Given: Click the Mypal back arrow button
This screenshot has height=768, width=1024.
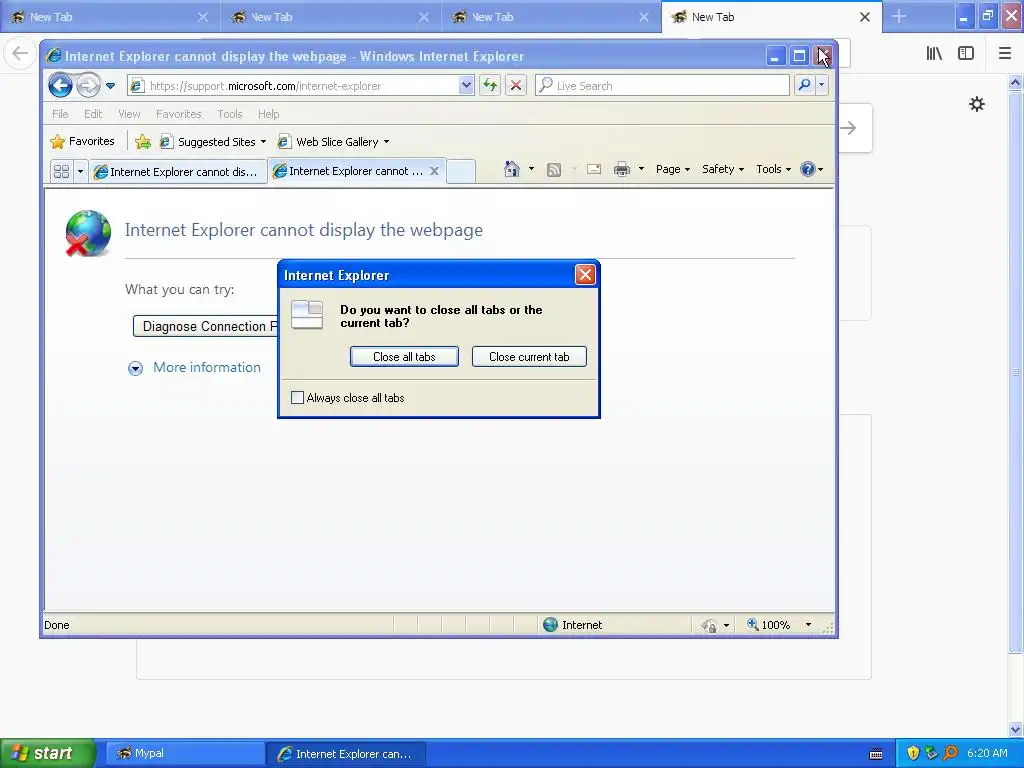Looking at the screenshot, I should [20, 53].
